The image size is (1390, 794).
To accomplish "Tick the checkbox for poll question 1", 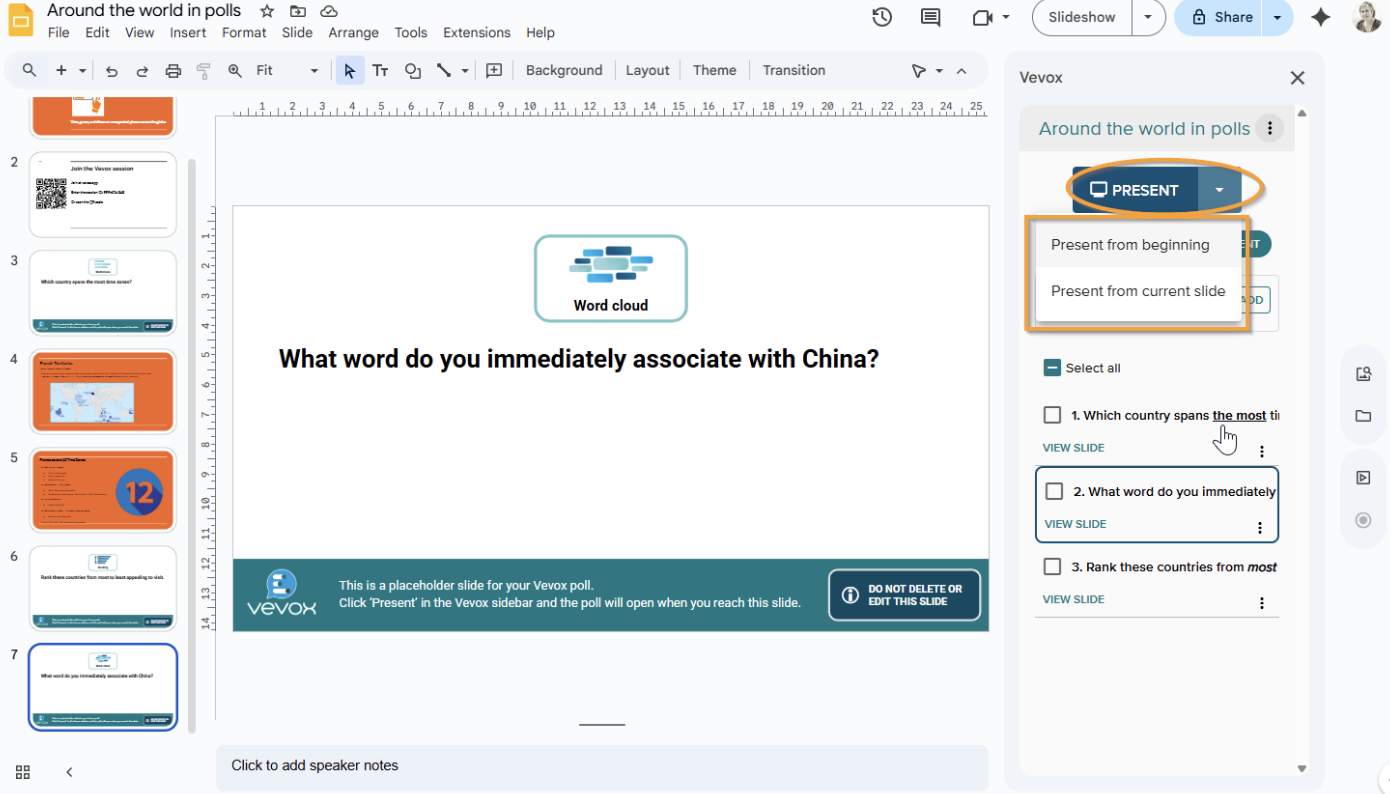I will coord(1052,414).
